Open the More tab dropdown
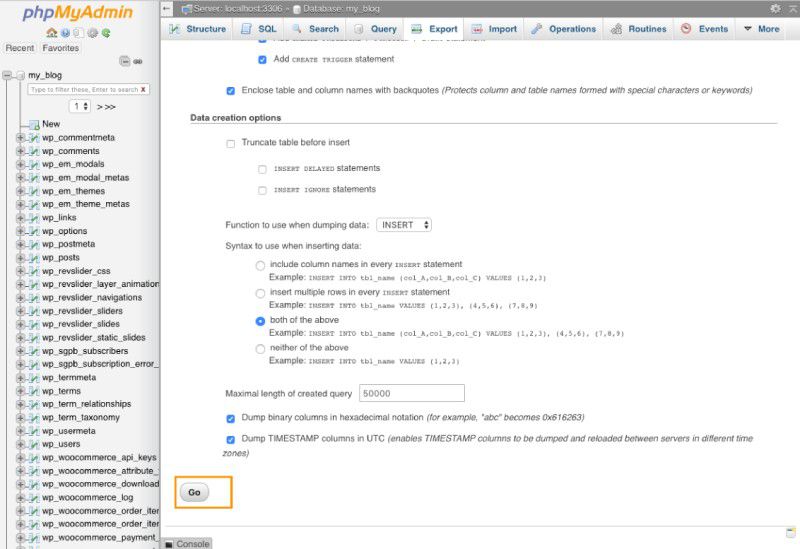Image resolution: width=800 pixels, height=549 pixels. point(762,29)
